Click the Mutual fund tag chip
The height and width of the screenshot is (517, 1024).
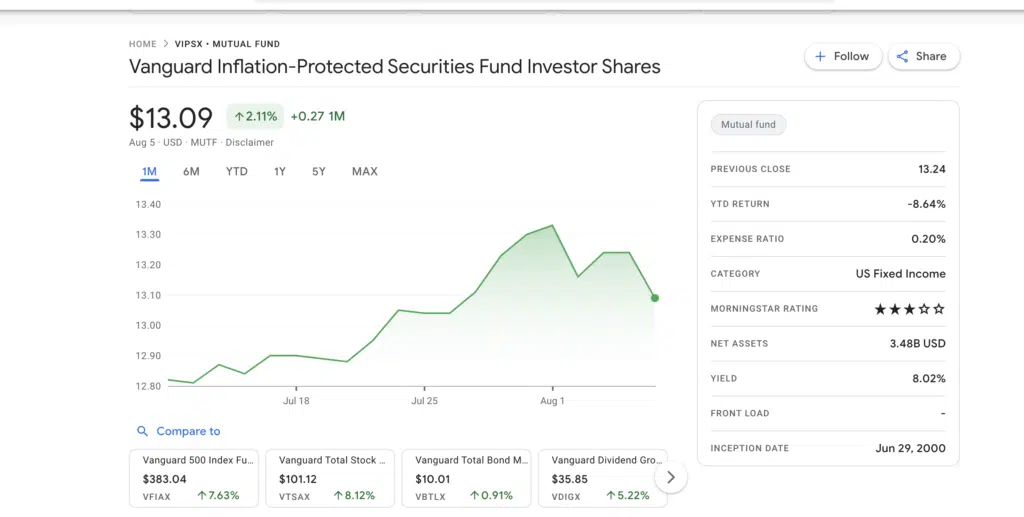click(x=748, y=125)
